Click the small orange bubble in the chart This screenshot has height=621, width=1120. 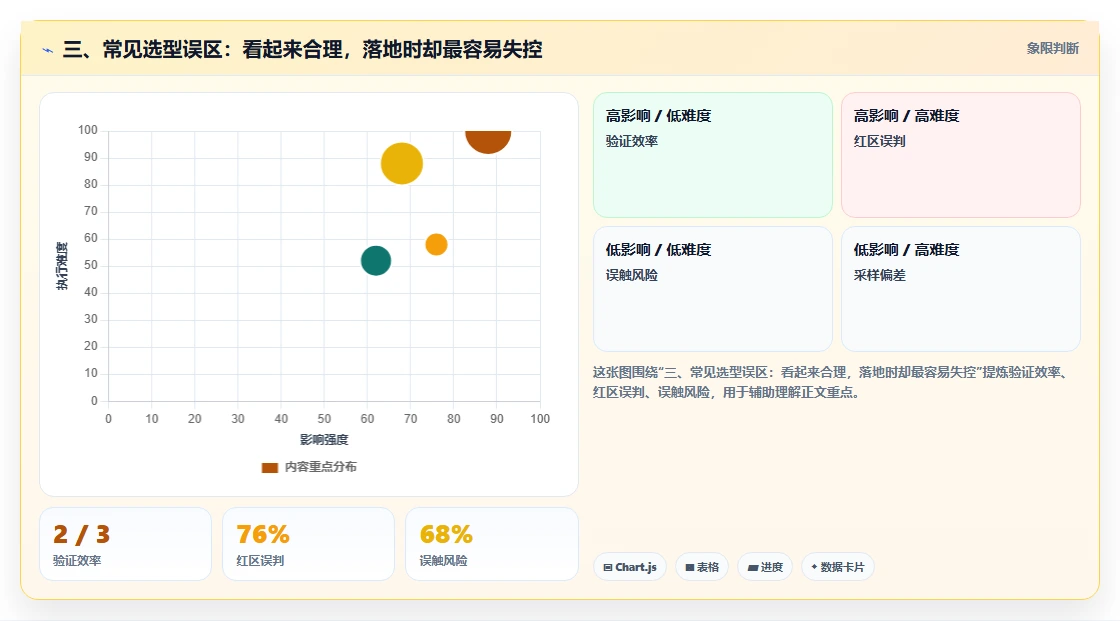tap(436, 244)
